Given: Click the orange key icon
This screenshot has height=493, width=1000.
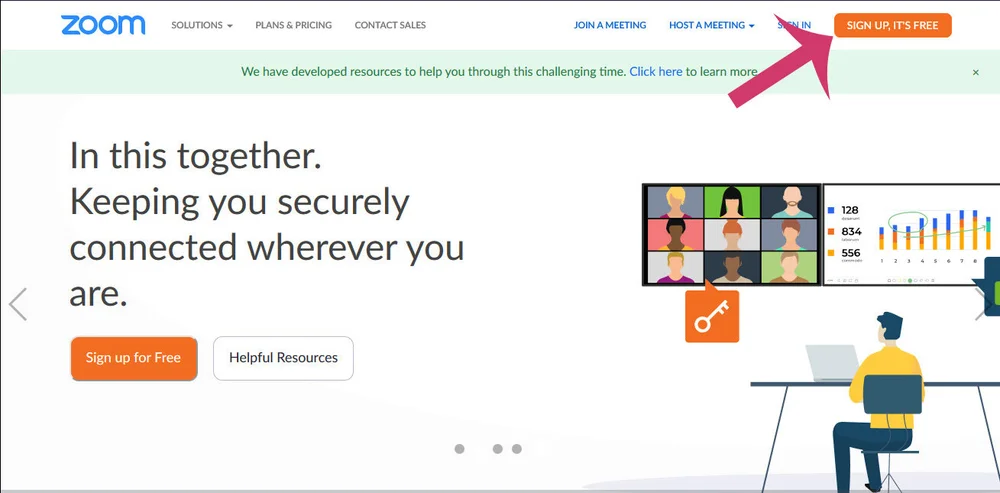Looking at the screenshot, I should (712, 316).
